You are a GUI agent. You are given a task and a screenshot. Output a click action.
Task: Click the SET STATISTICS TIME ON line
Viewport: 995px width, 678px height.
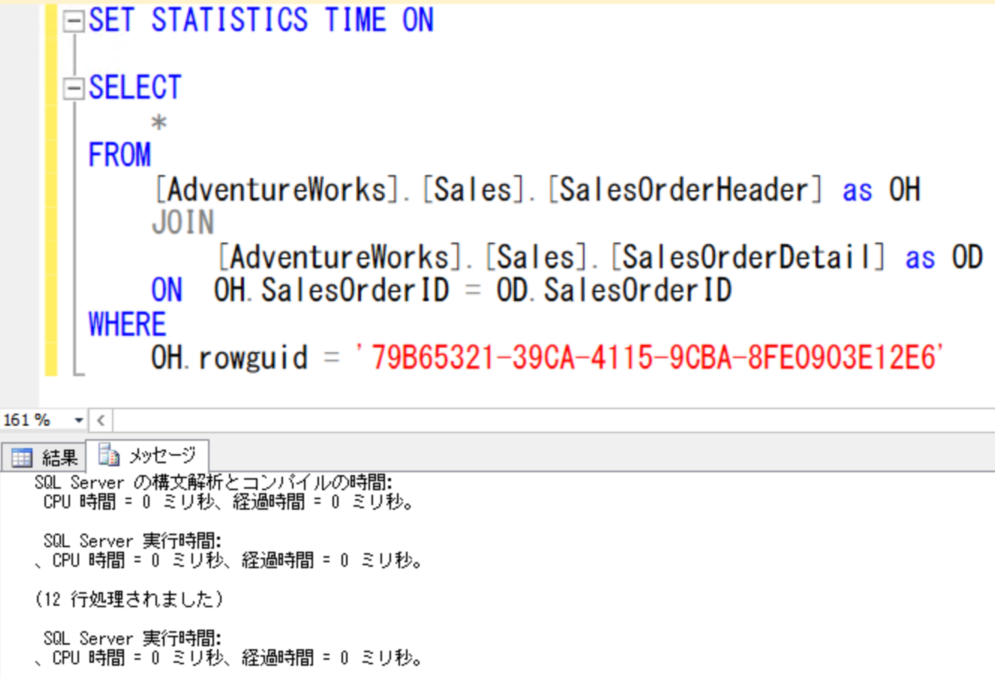click(x=265, y=18)
